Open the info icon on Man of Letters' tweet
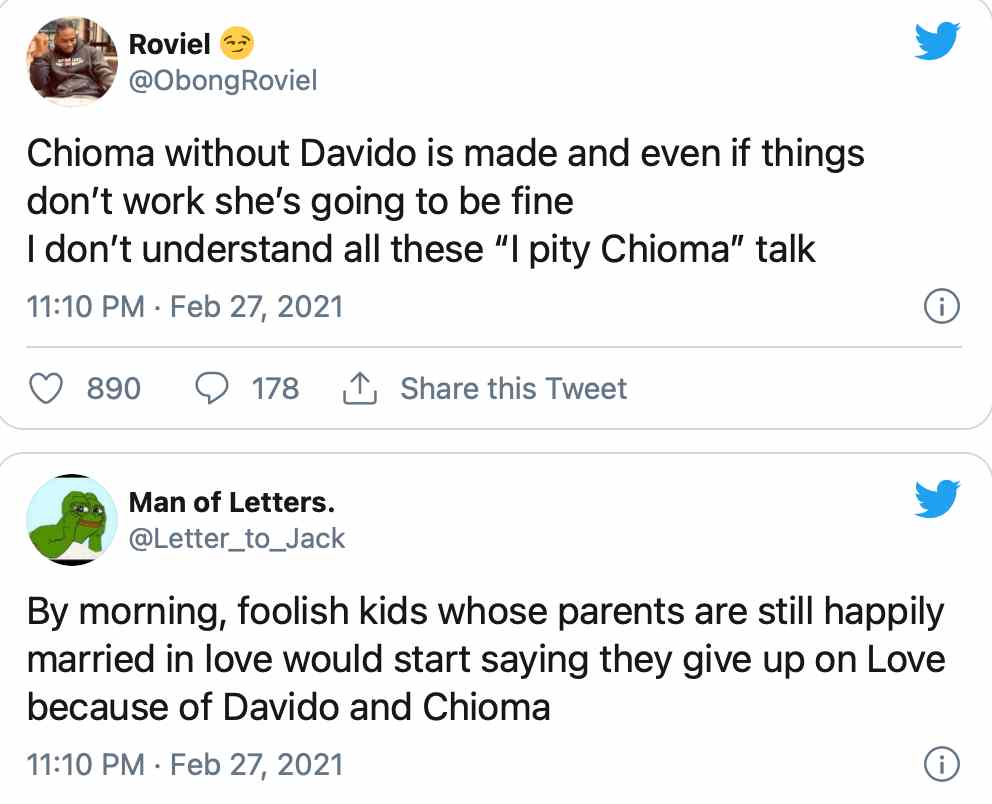Screen dimensions: 992x804 tap(942, 765)
